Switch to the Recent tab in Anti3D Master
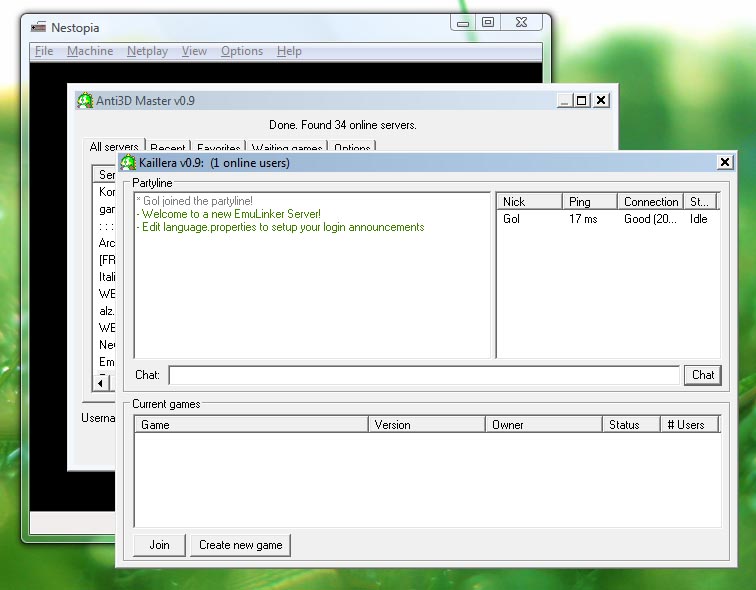 (167, 147)
